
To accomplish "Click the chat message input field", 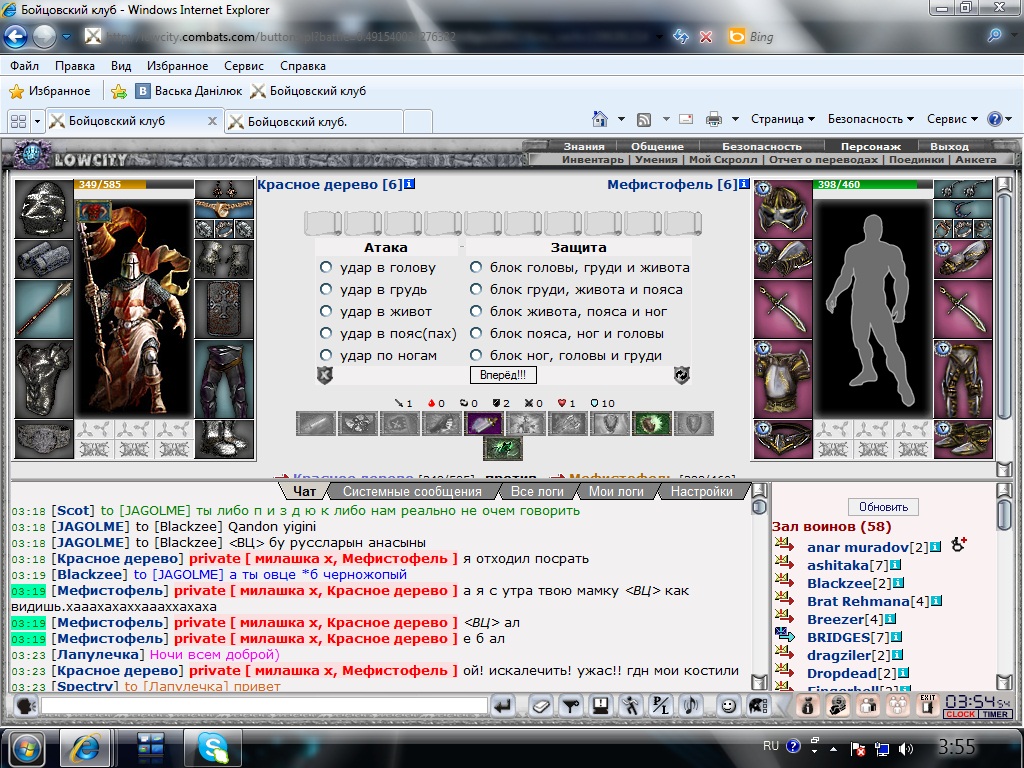I will 264,706.
